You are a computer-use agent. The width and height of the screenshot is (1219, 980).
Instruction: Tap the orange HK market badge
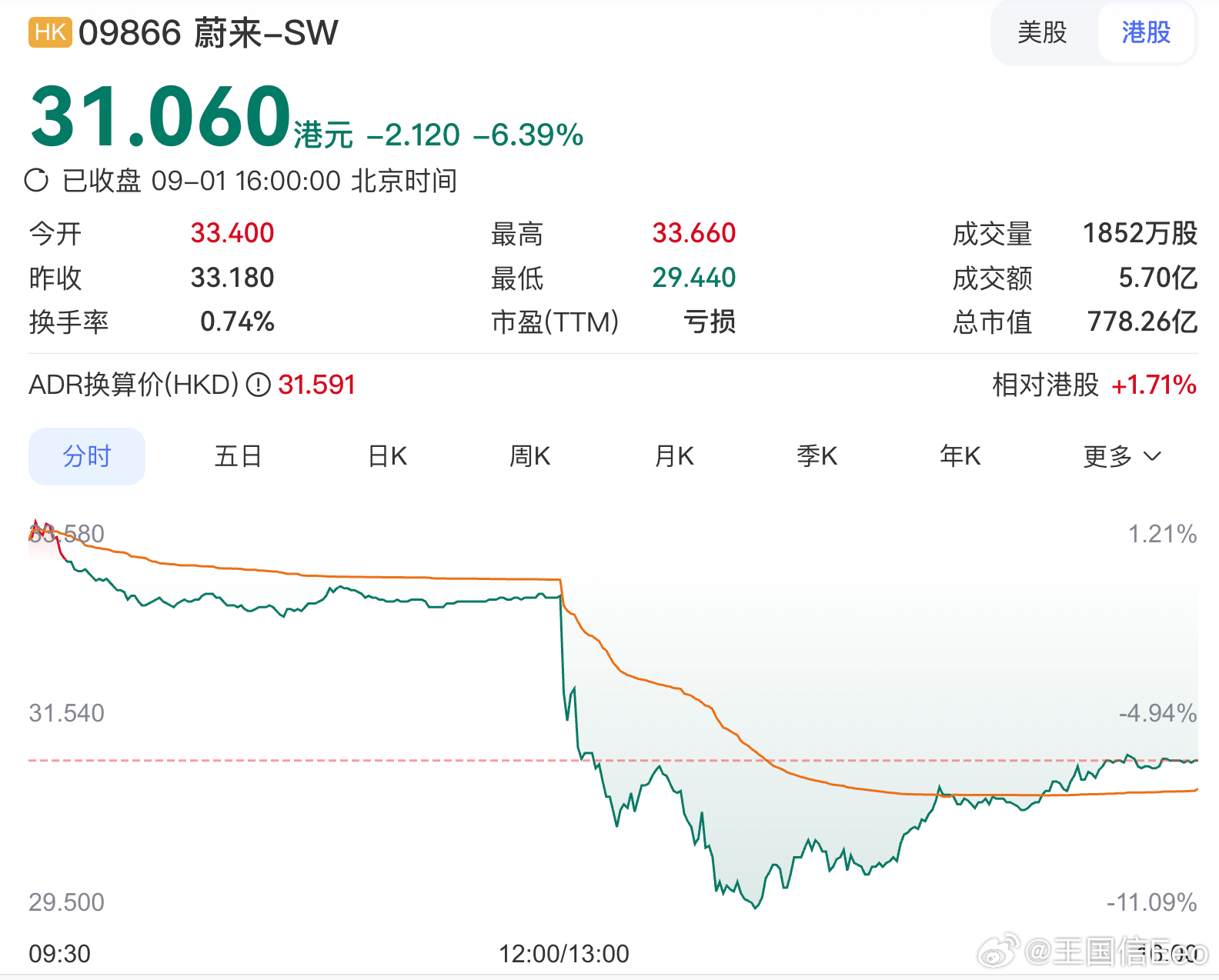[x=50, y=32]
